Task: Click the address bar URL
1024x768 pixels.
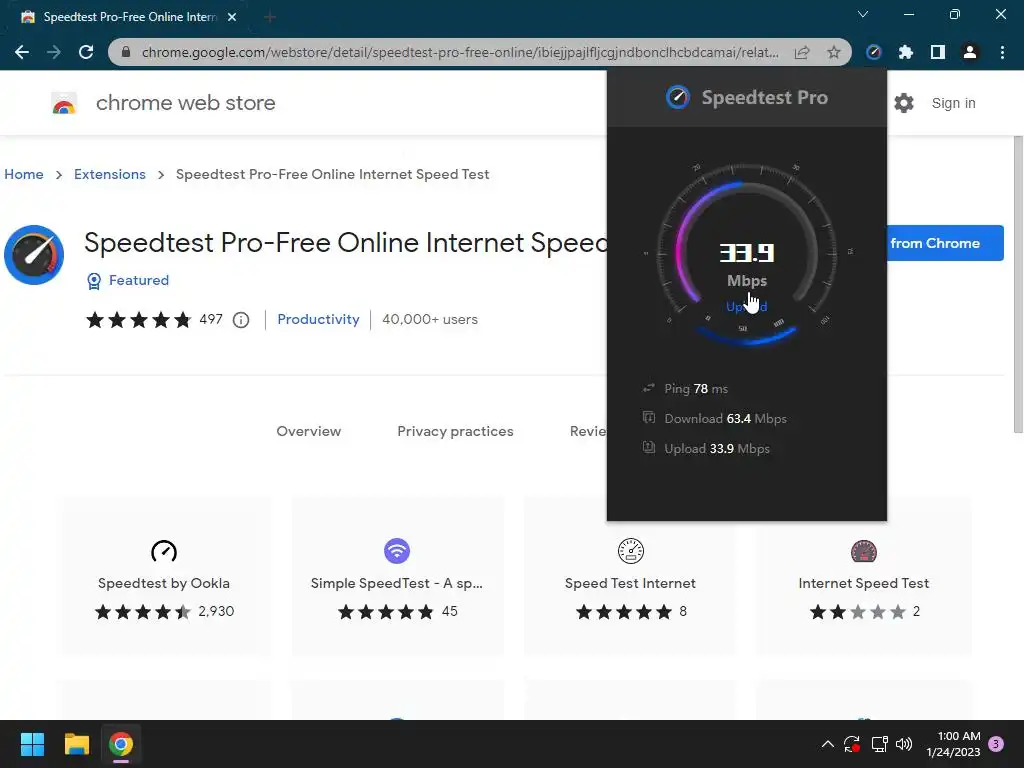Action: pyautogui.click(x=460, y=52)
